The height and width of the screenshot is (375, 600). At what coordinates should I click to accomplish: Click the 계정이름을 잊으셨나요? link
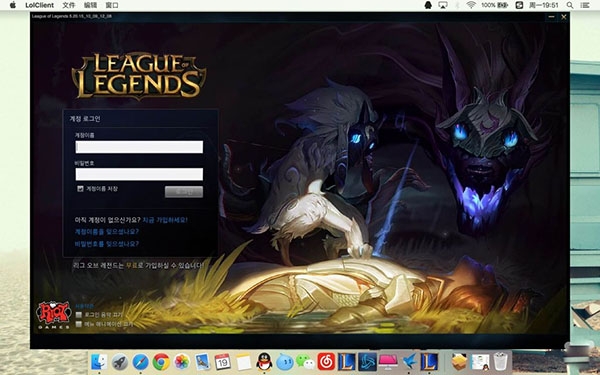point(107,232)
